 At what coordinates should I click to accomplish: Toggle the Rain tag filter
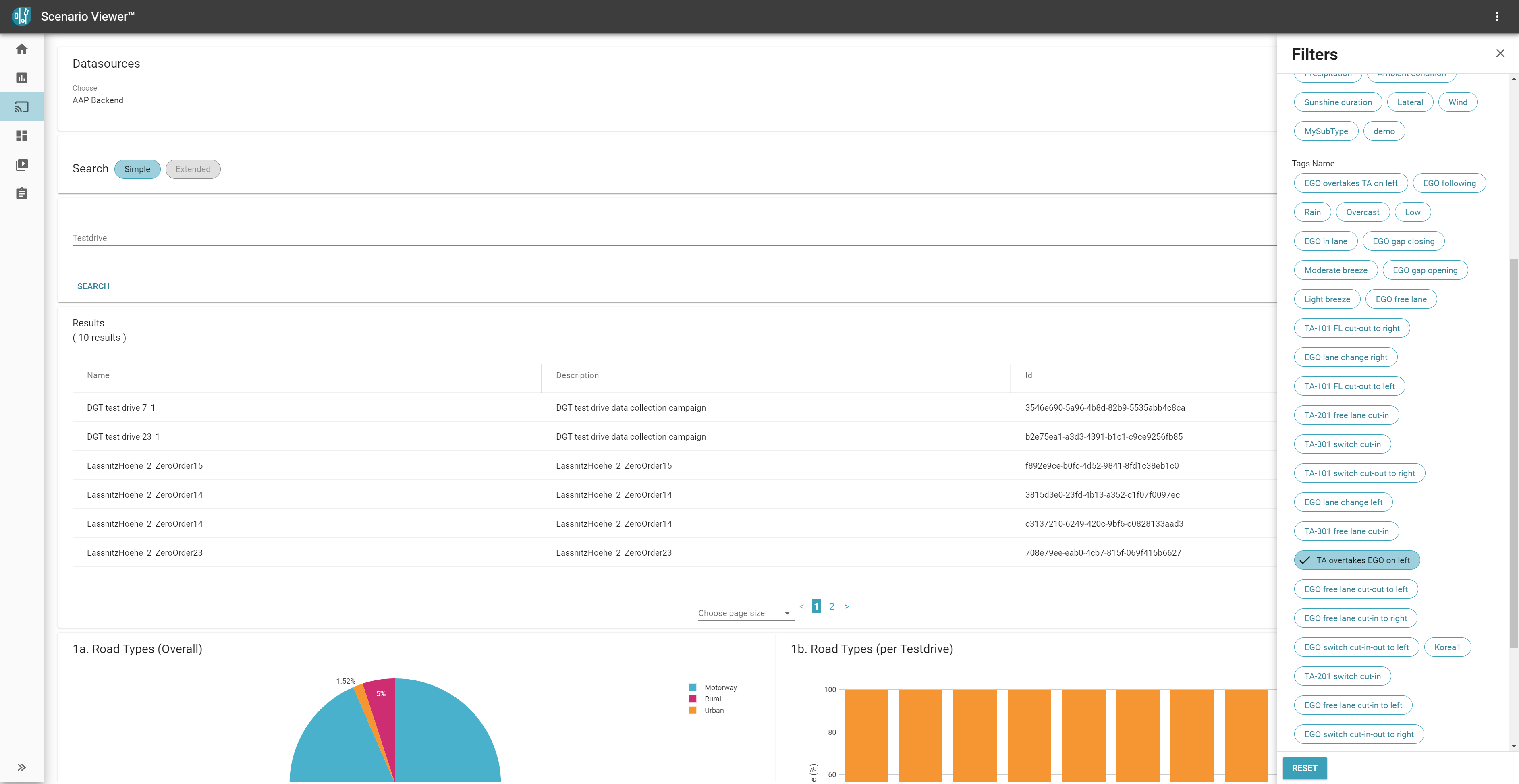point(1312,212)
